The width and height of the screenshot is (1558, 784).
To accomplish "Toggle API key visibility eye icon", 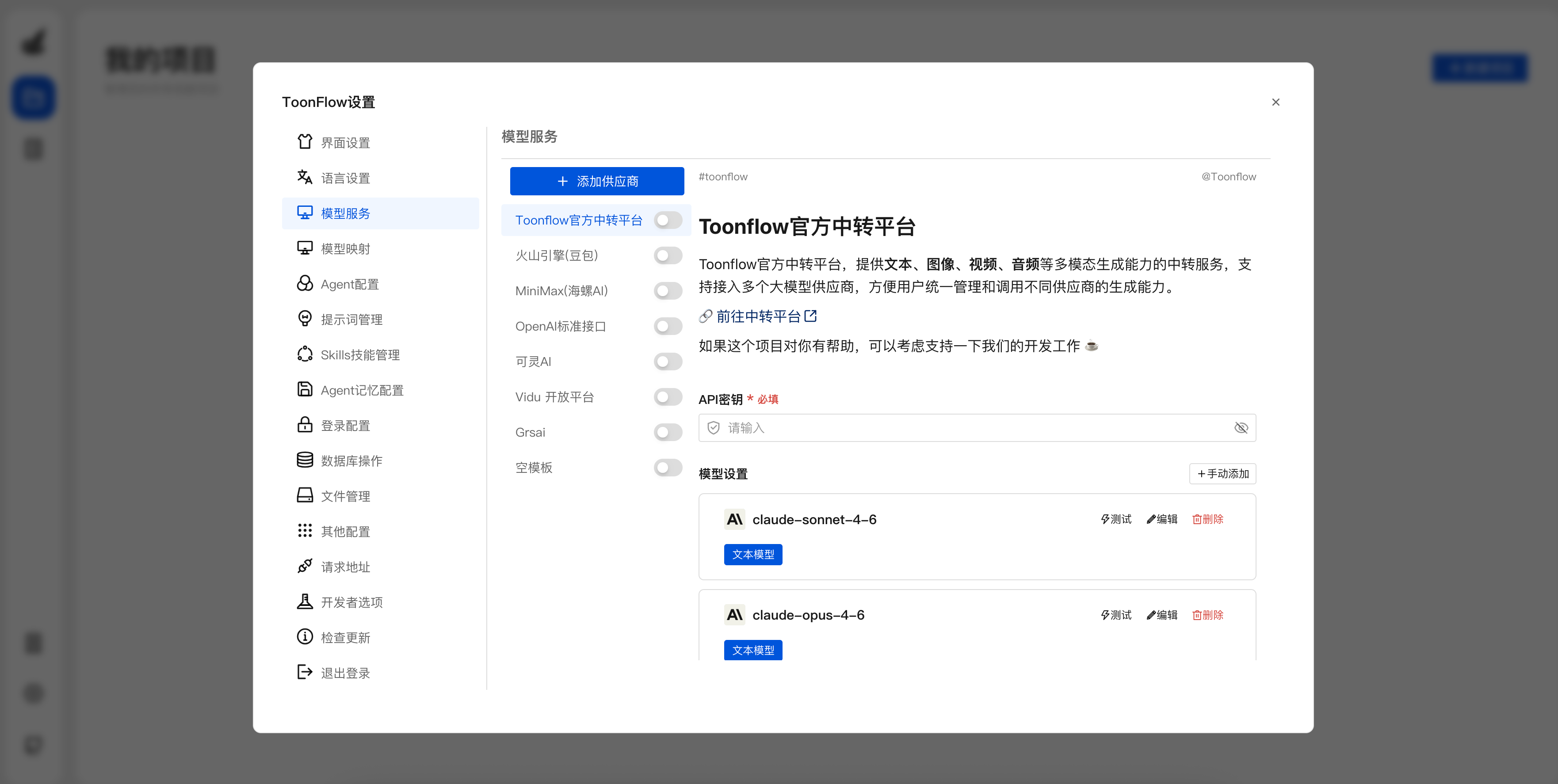I will (x=1241, y=428).
